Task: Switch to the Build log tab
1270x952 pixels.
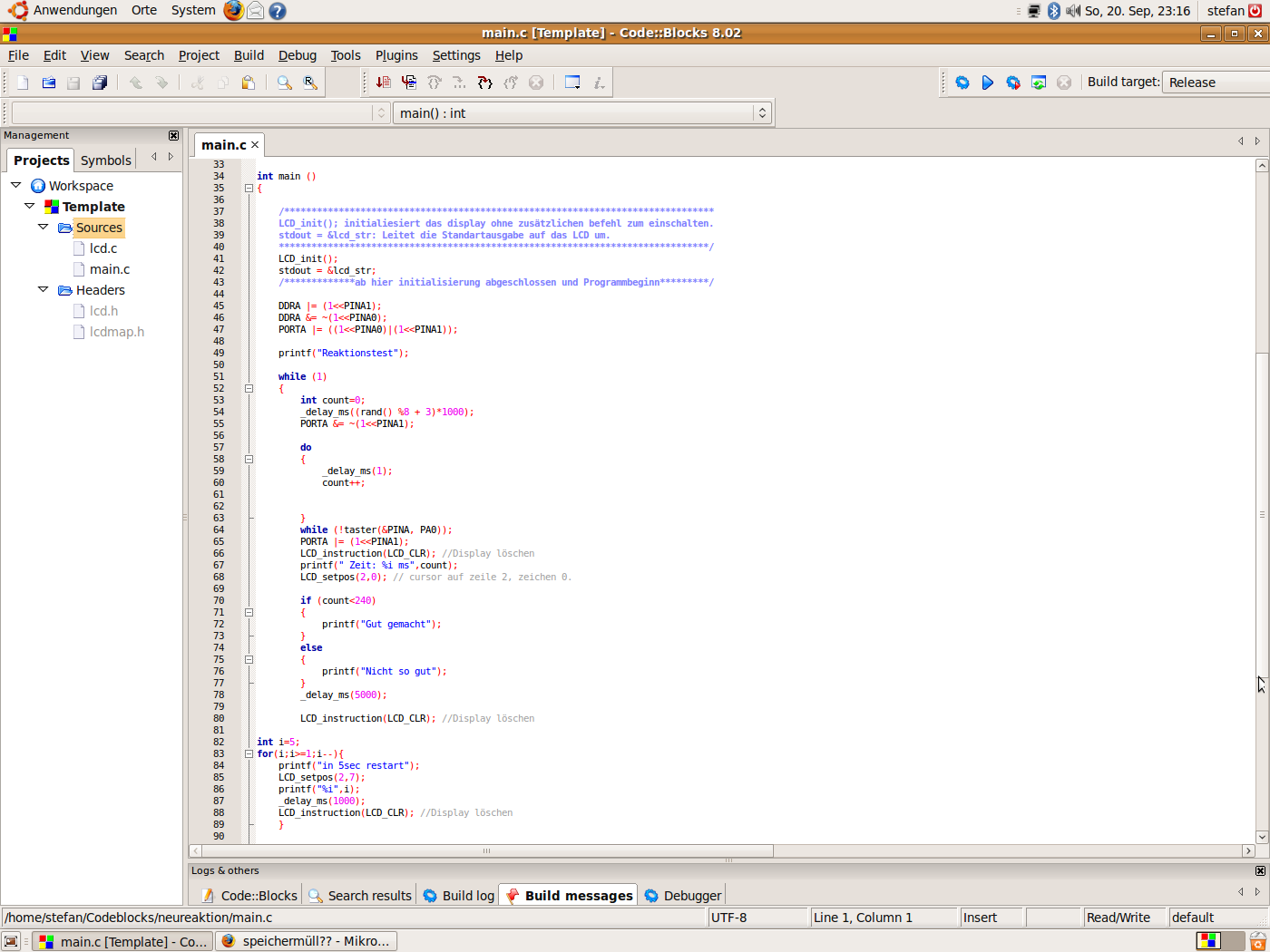Action: pos(459,896)
